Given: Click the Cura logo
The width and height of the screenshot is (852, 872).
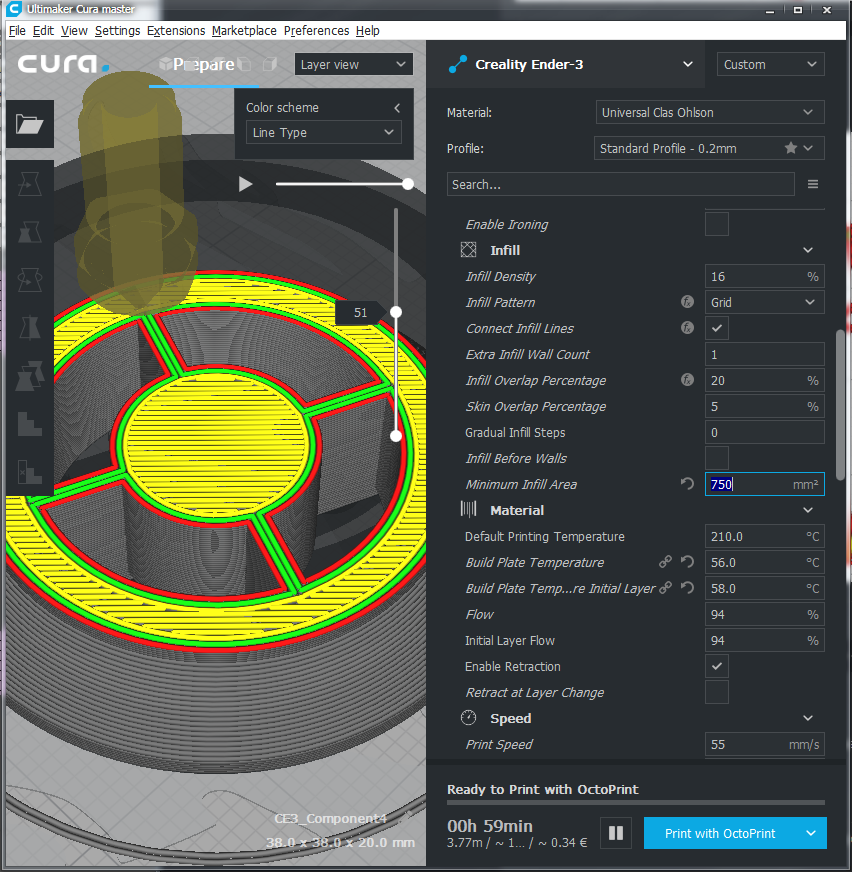Looking at the screenshot, I should (x=62, y=64).
